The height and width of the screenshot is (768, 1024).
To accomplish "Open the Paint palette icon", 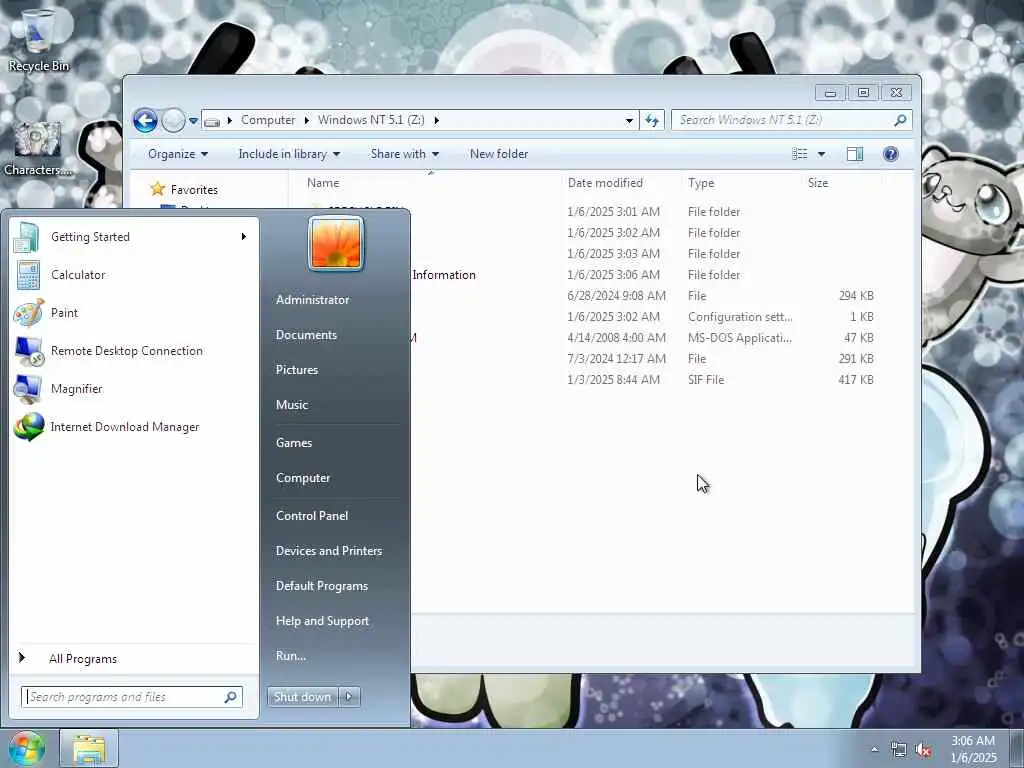I will point(28,313).
